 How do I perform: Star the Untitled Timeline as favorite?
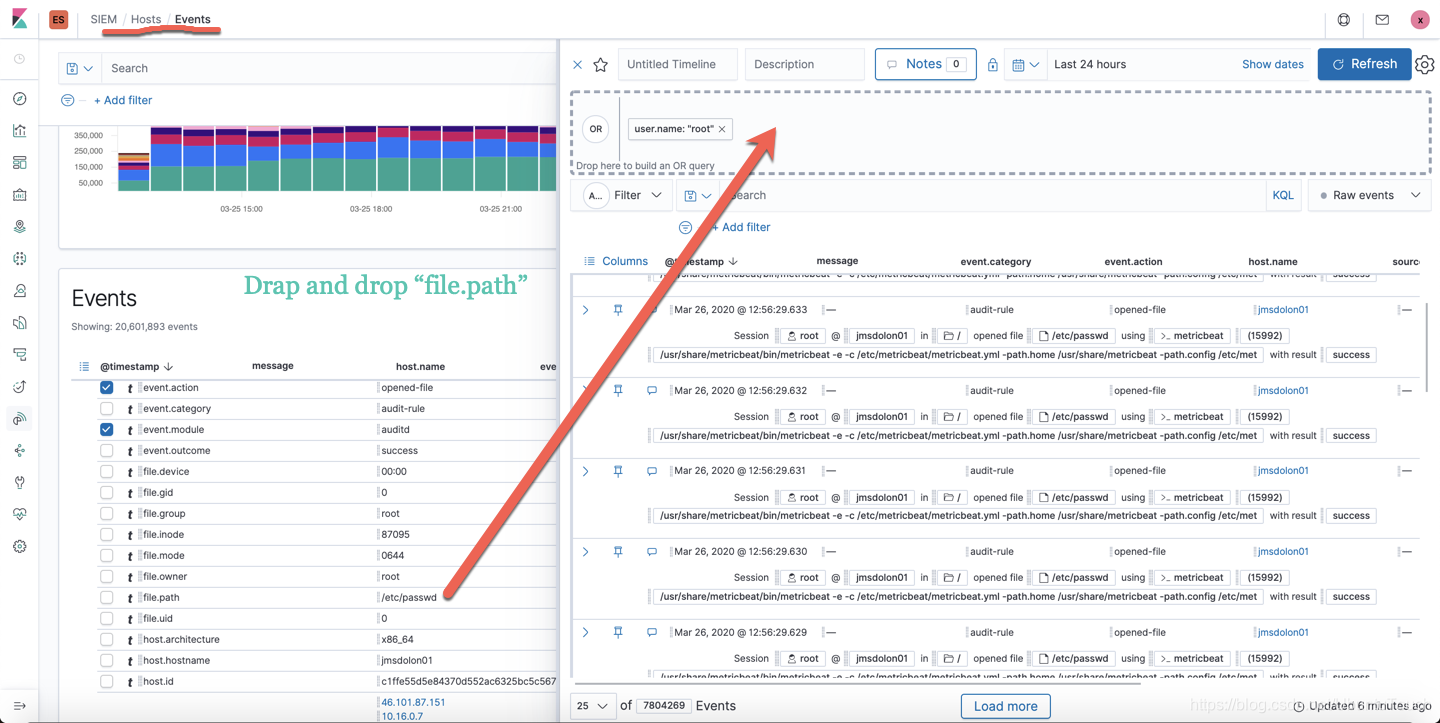600,65
